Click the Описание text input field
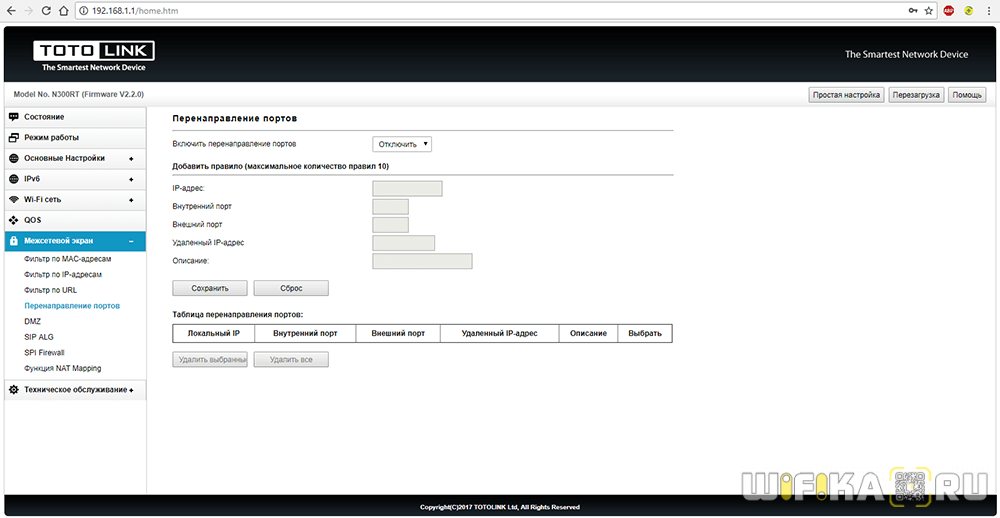The height and width of the screenshot is (518, 1000). click(421, 262)
